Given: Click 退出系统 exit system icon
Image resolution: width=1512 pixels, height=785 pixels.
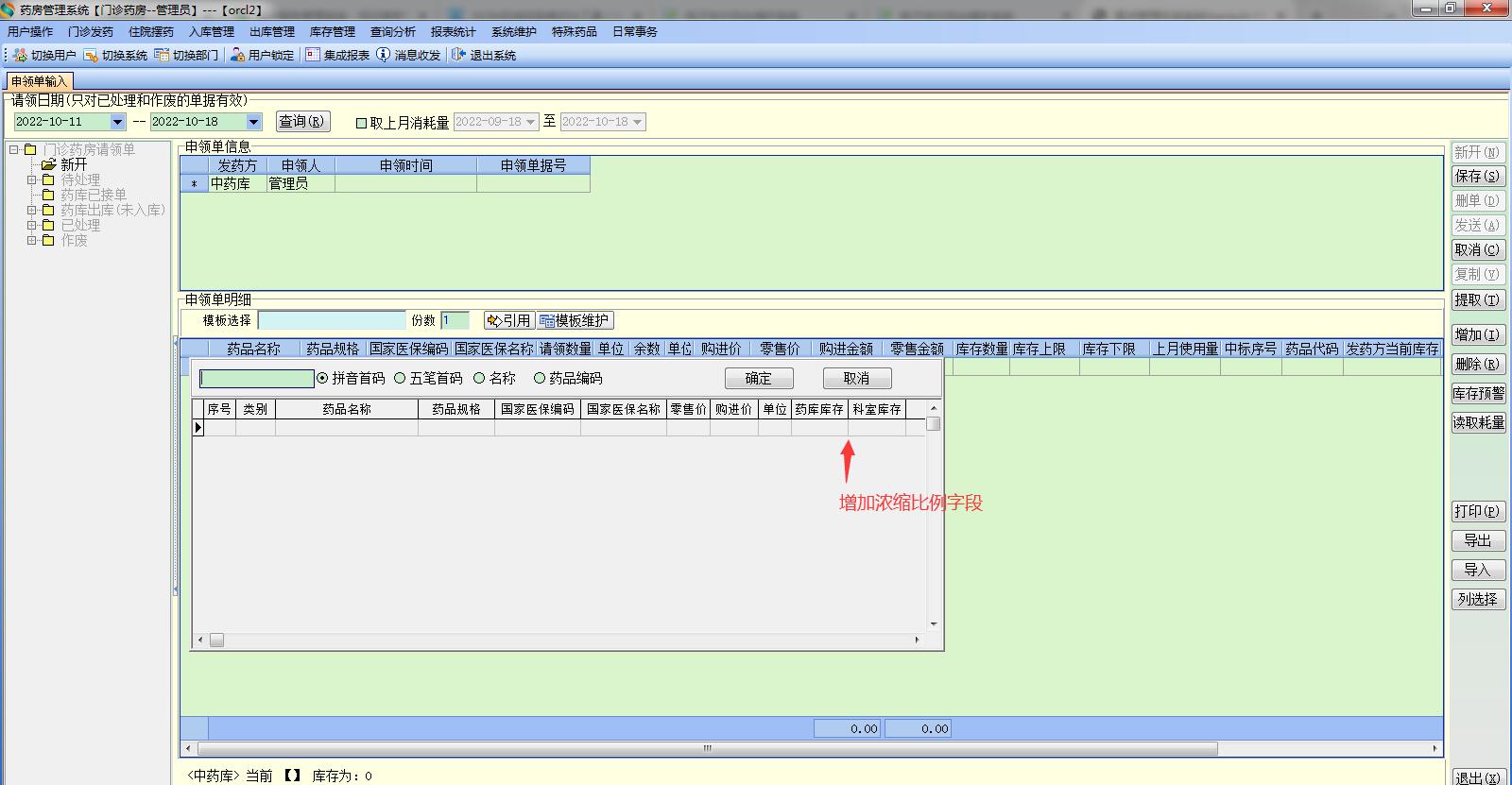Looking at the screenshot, I should [458, 55].
